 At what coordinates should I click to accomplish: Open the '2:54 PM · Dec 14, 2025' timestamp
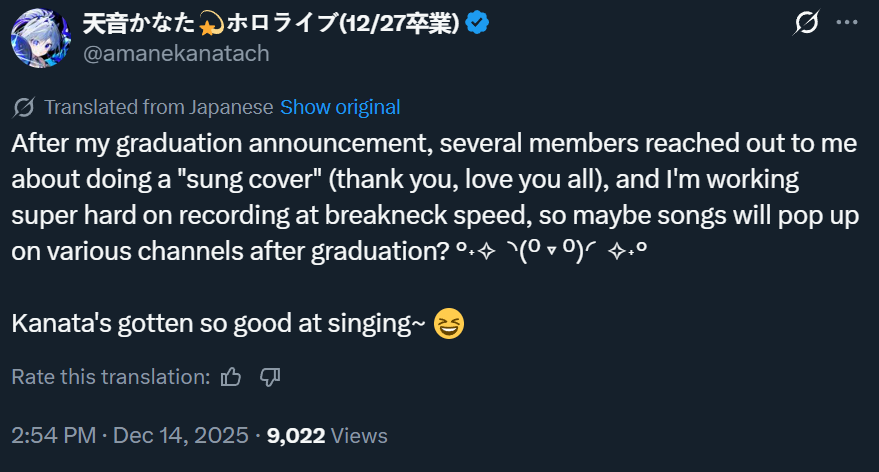(128, 436)
